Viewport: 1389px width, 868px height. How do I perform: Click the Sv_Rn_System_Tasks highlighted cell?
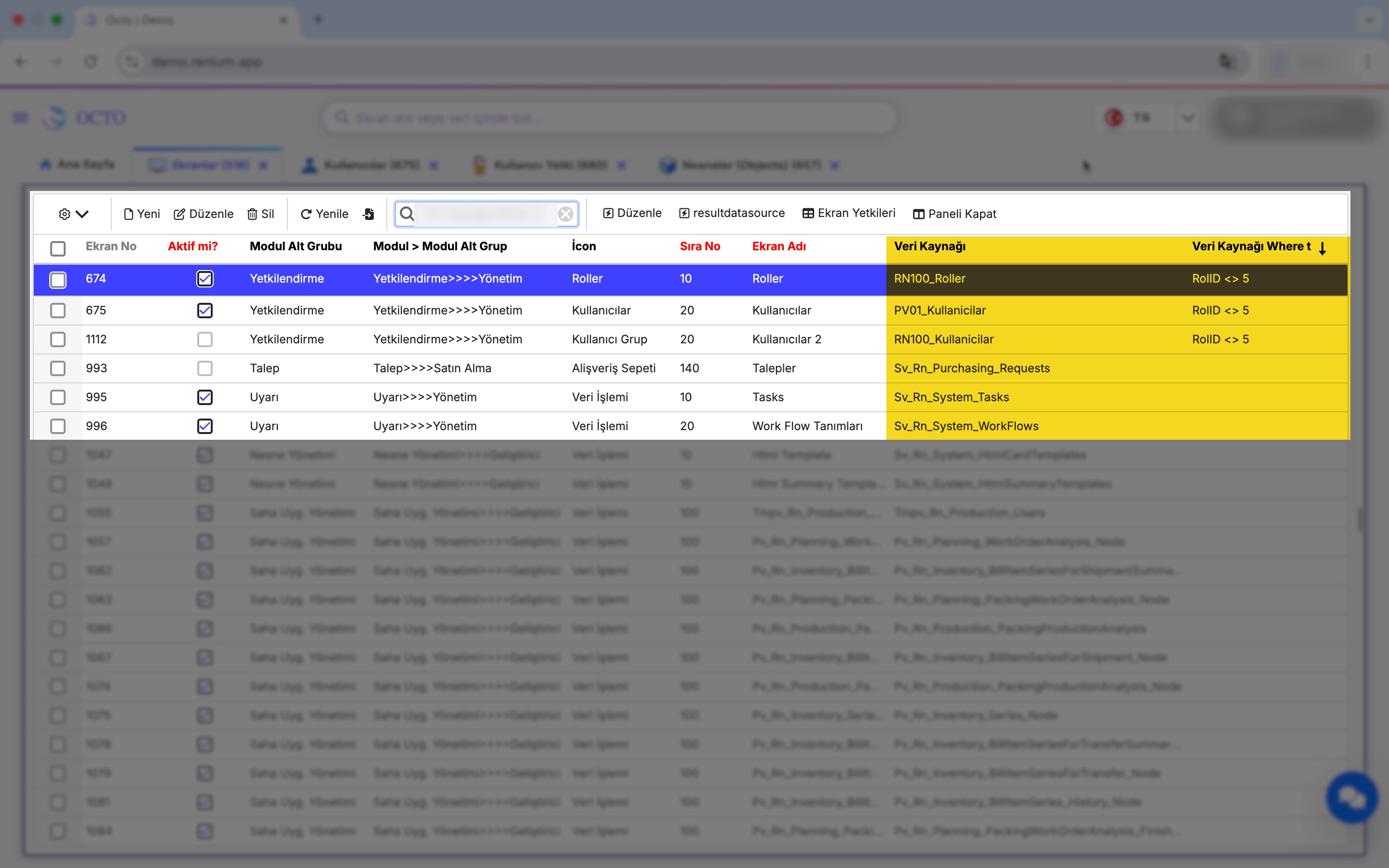pyautogui.click(x=951, y=397)
